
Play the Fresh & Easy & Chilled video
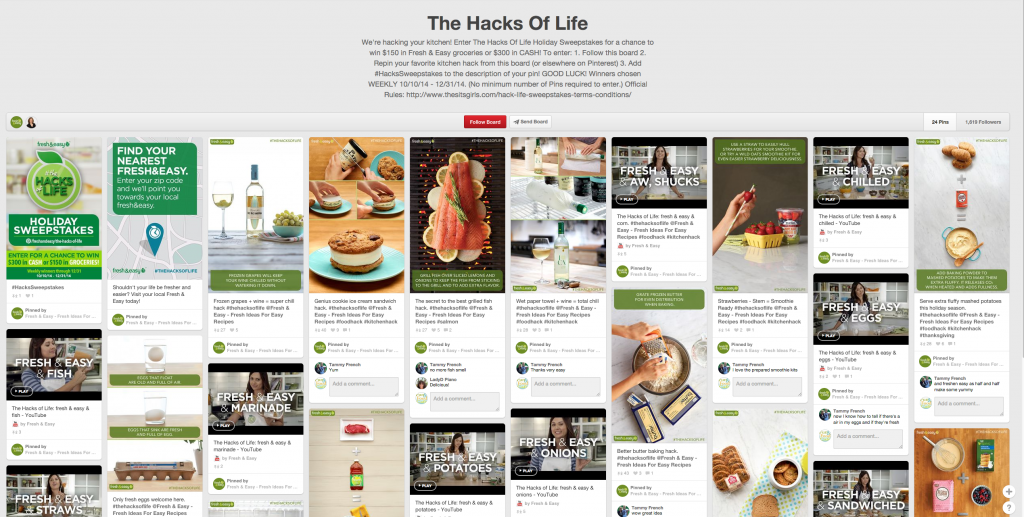click(829, 199)
